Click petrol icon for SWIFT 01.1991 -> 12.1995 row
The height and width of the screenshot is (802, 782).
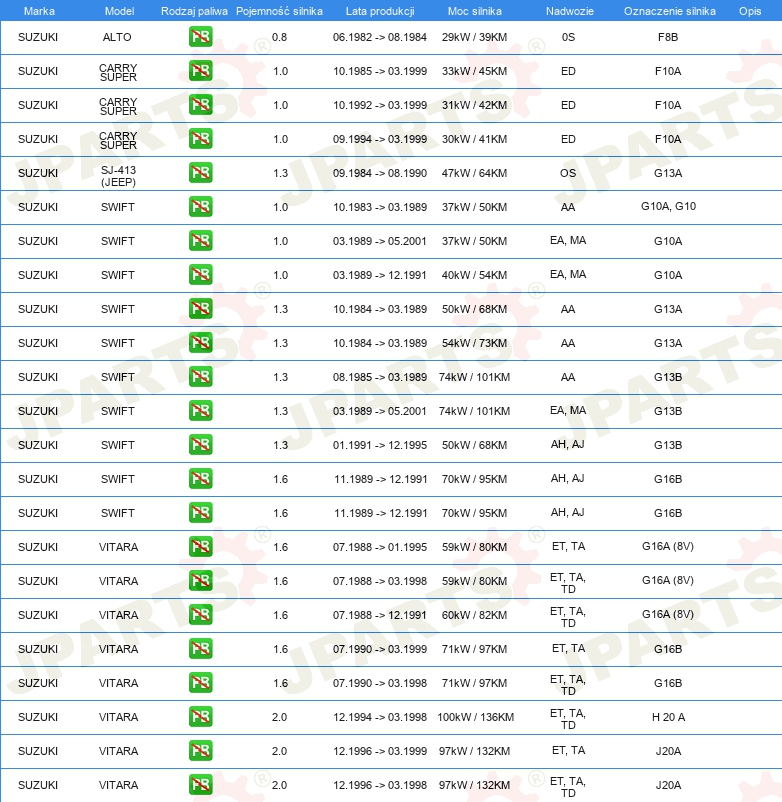(x=200, y=445)
